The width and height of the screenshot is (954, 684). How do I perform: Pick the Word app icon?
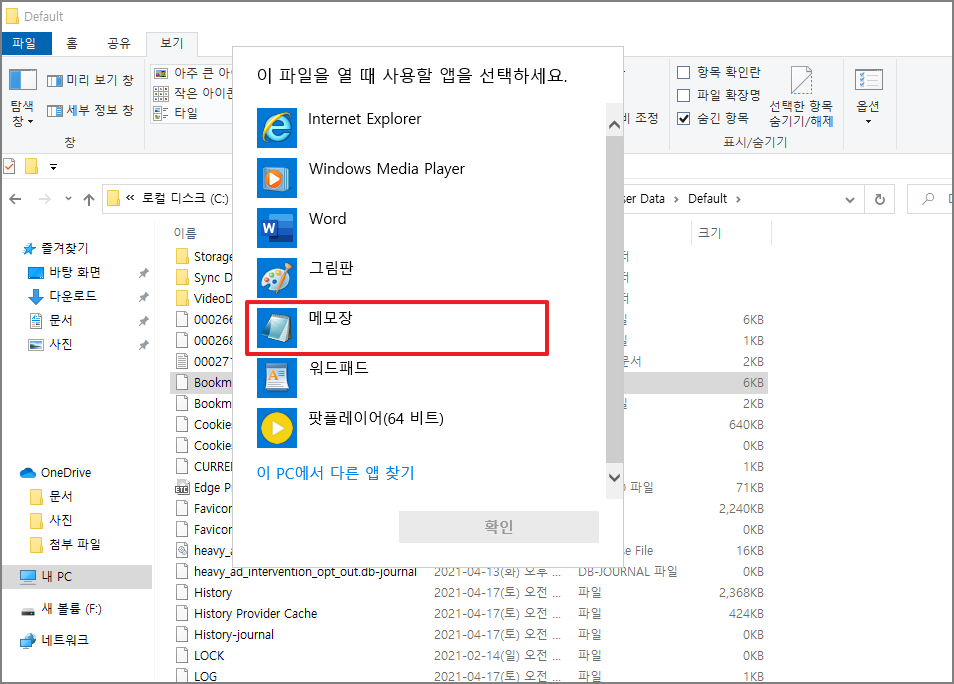point(277,228)
